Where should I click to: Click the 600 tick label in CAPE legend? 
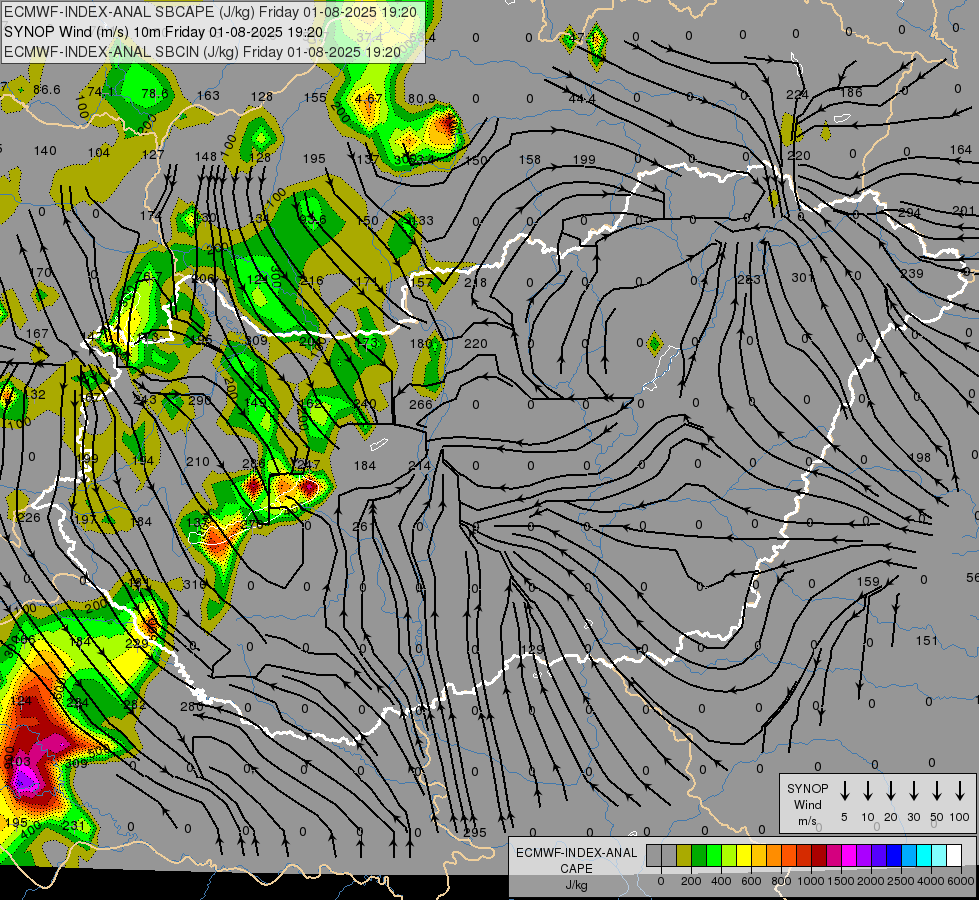point(751,881)
